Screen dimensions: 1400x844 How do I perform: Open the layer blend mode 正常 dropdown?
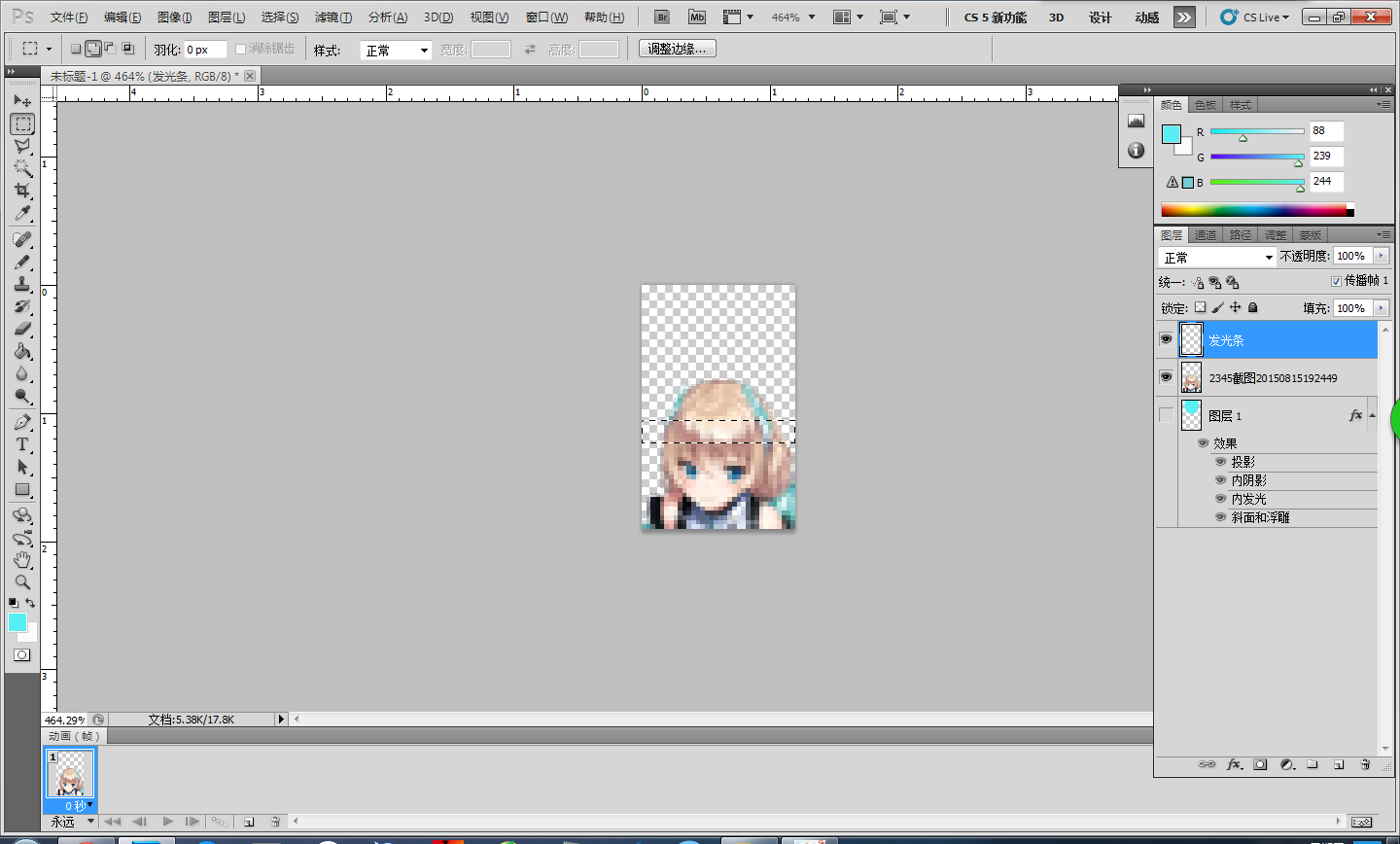point(1217,257)
